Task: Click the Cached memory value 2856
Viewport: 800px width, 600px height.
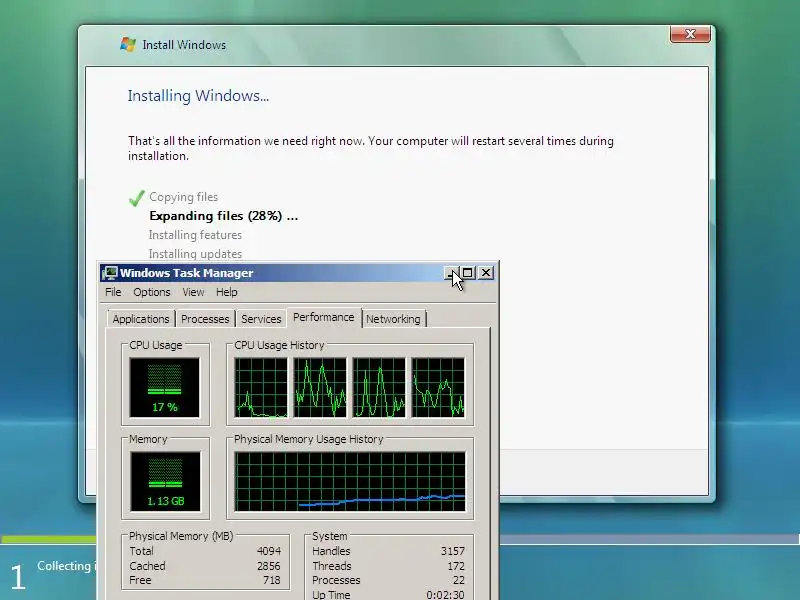Action: tap(268, 566)
